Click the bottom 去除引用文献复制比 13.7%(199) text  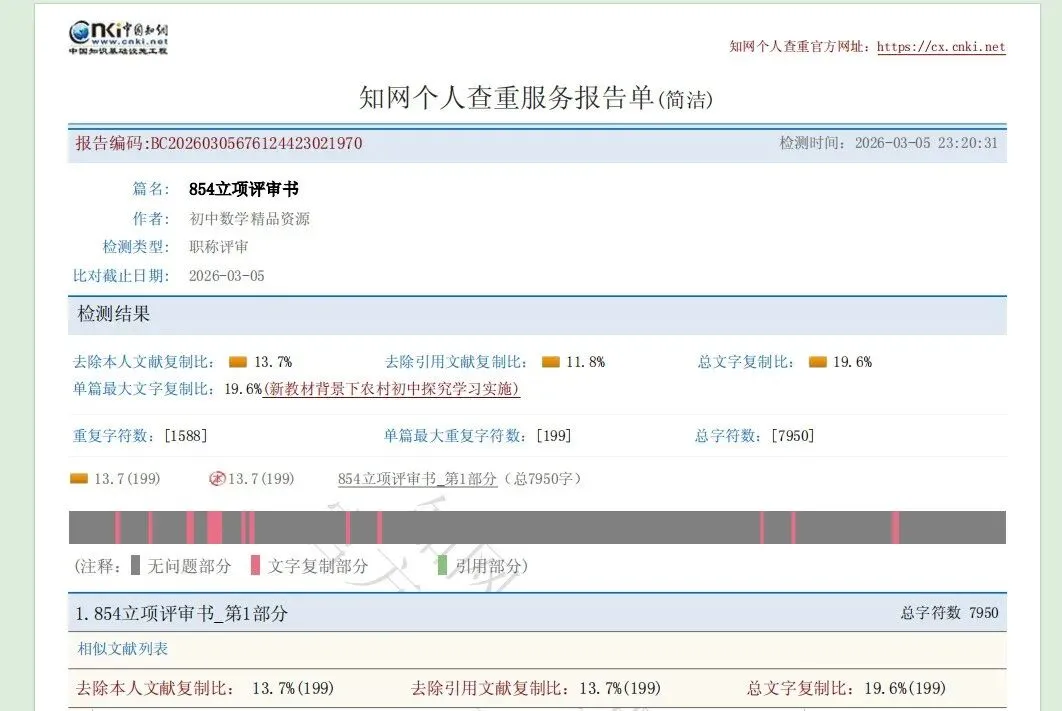(535, 688)
